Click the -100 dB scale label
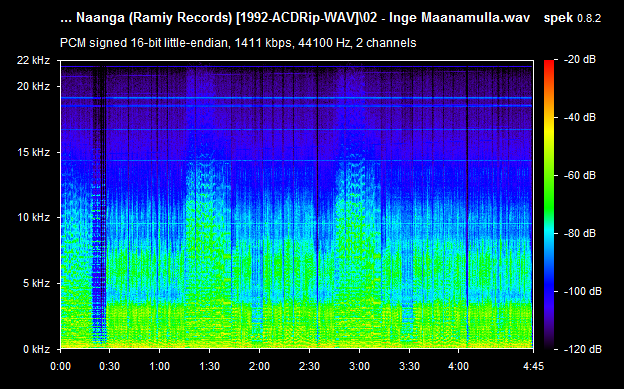The image size is (624, 389). coord(583,291)
